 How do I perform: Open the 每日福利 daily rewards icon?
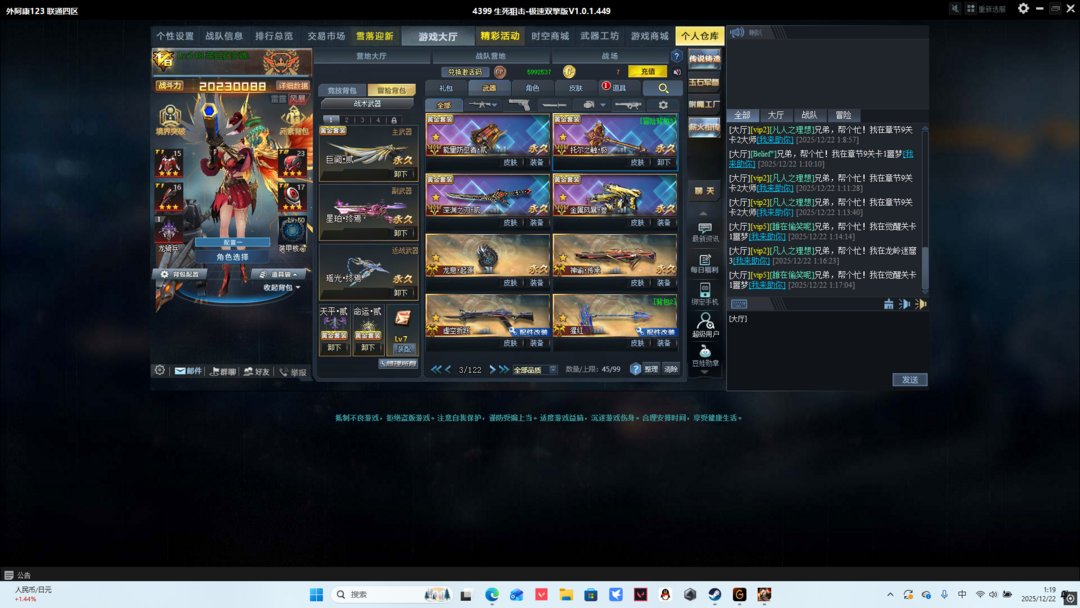[x=705, y=264]
